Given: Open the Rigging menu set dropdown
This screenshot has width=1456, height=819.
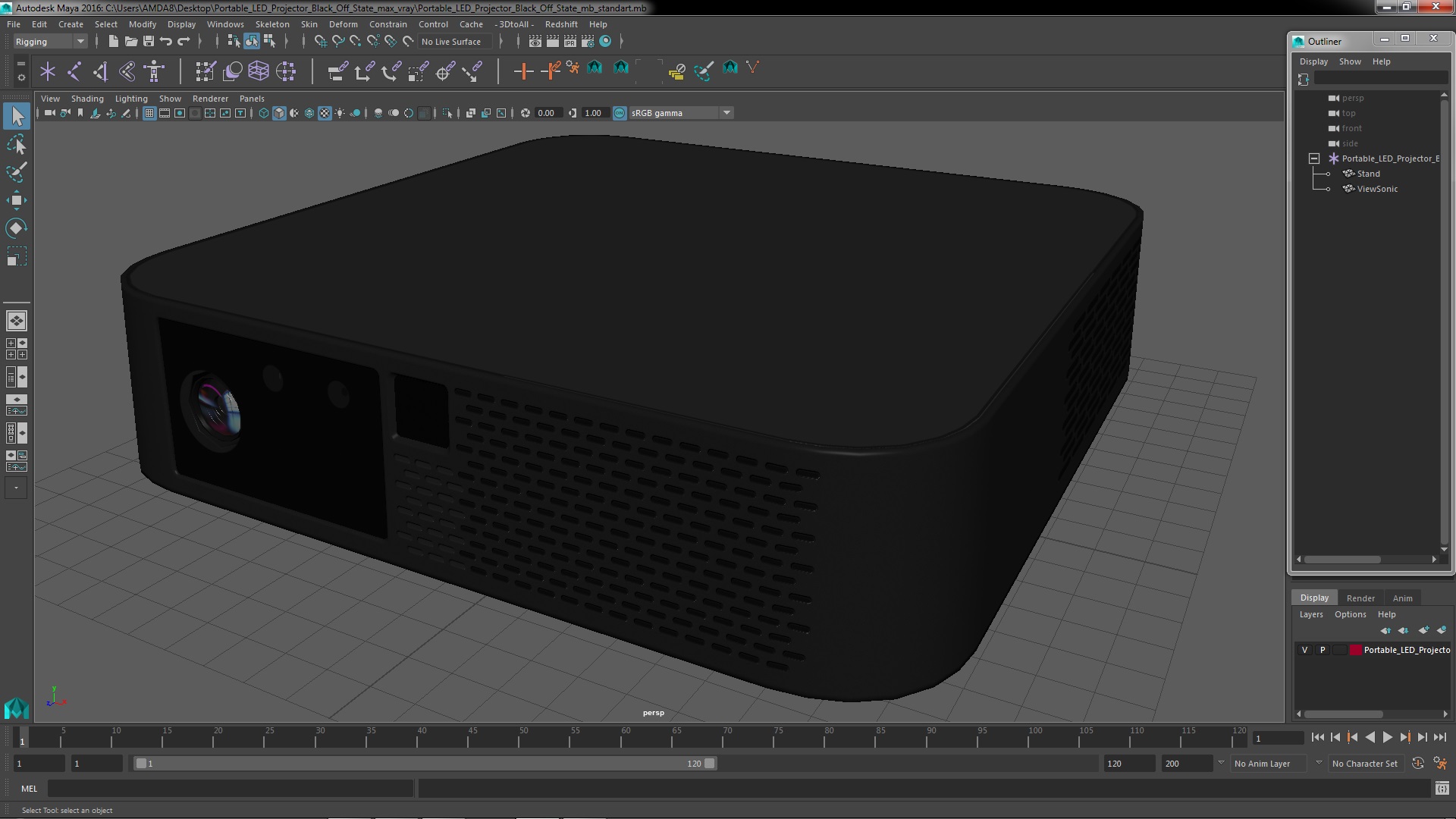Looking at the screenshot, I should point(50,42).
